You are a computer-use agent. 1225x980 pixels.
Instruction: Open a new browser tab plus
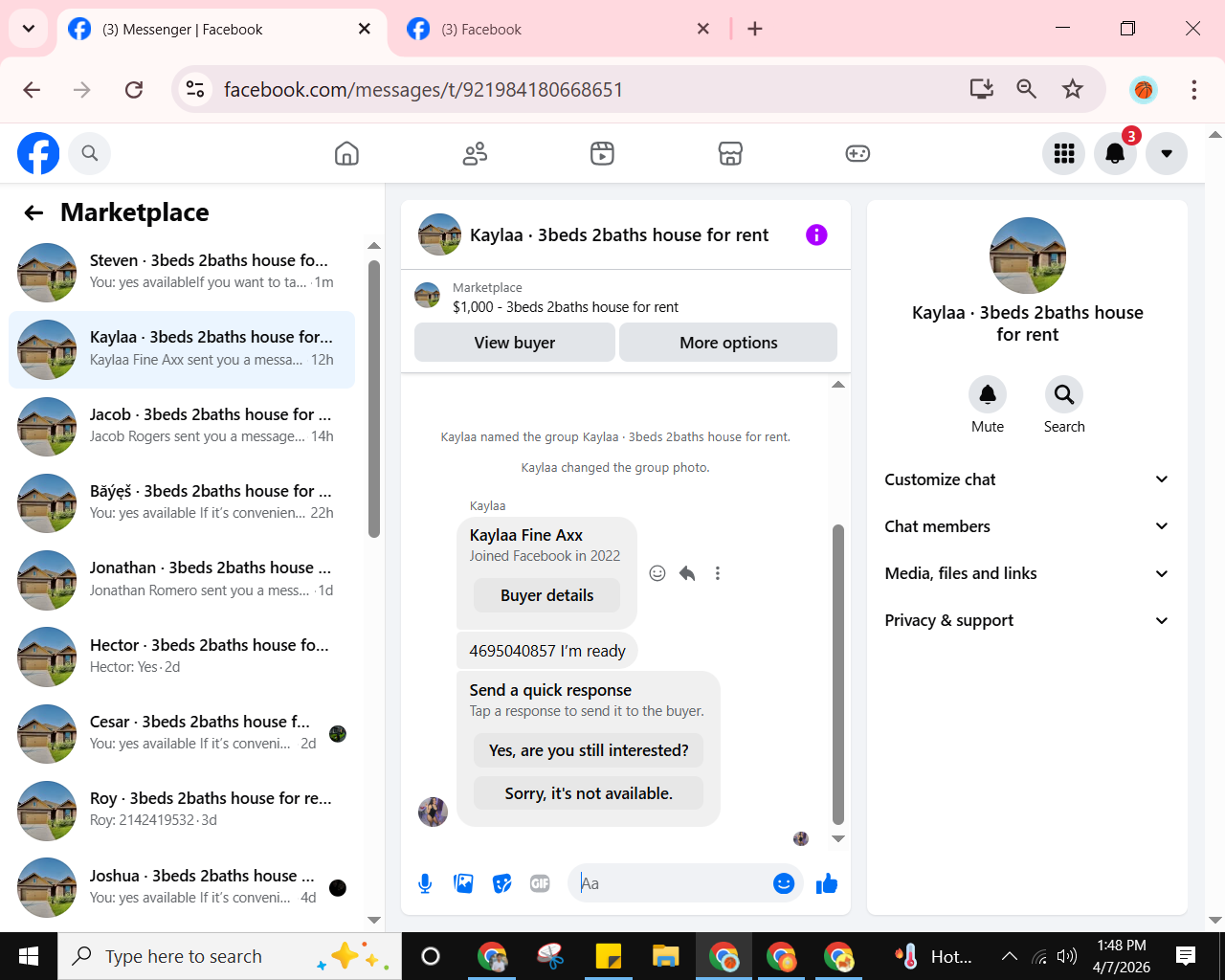point(755,29)
